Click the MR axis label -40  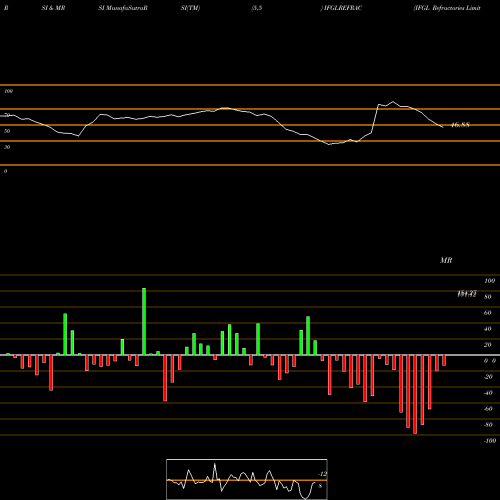pos(488,393)
